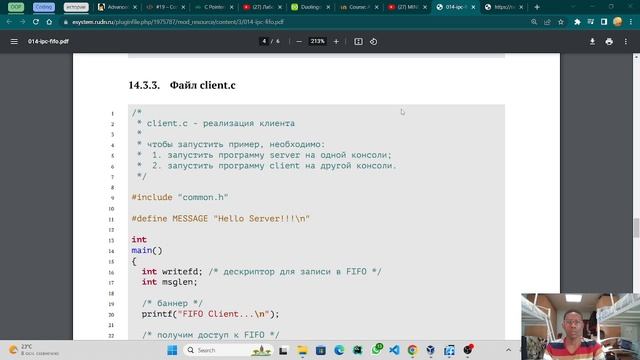Open PDF viewer more actions menu
This screenshot has height=360, width=640.
pyautogui.click(x=626, y=41)
